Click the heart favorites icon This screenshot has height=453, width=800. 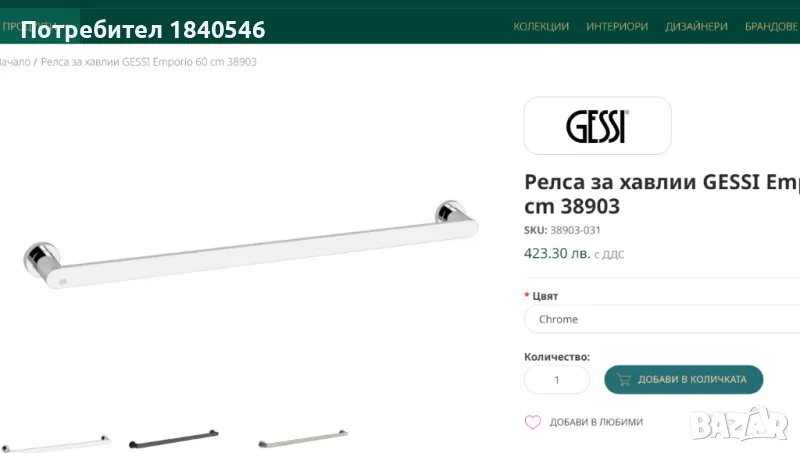point(533,422)
